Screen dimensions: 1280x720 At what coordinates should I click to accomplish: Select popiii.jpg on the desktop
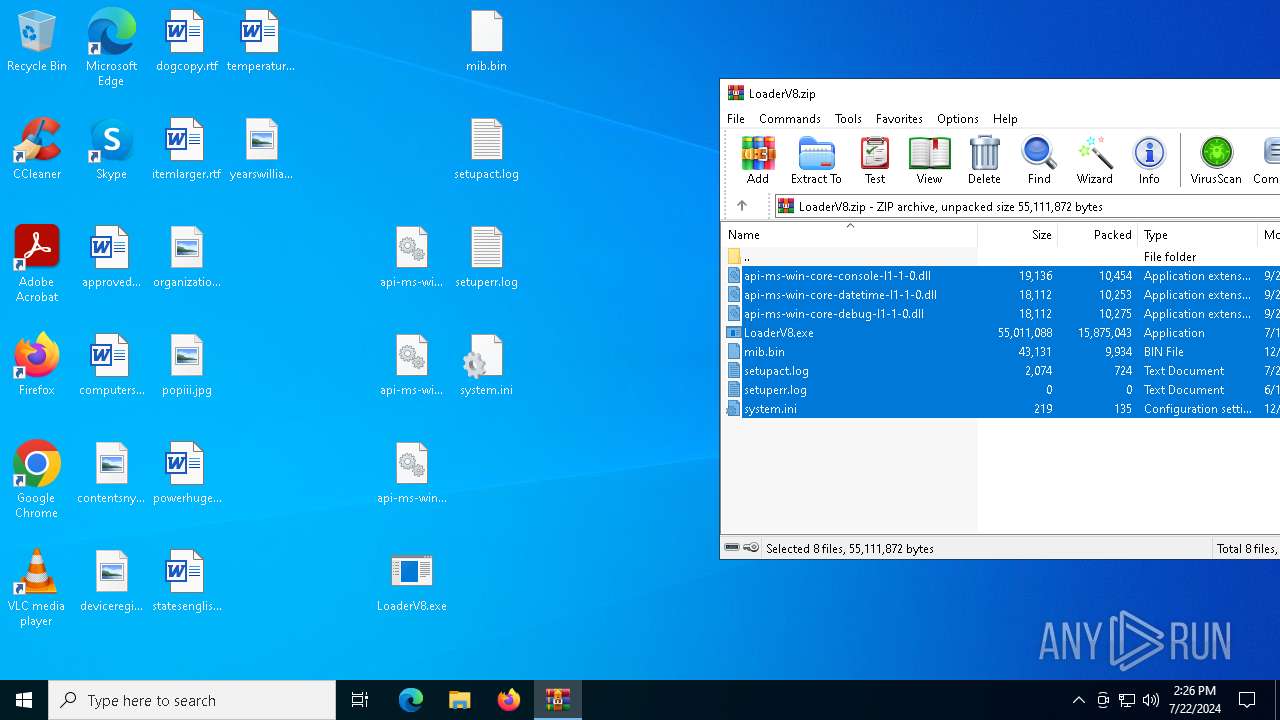pyautogui.click(x=186, y=365)
